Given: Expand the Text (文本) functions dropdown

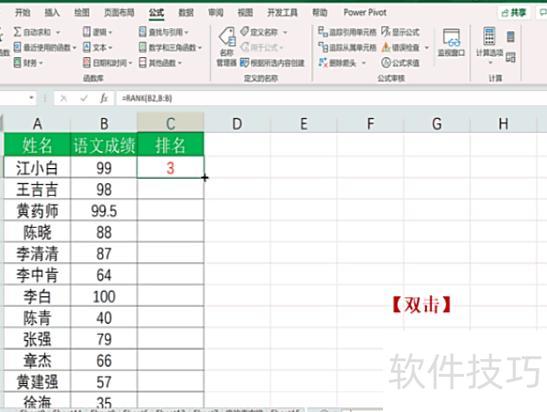Looking at the screenshot, I should coord(110,48).
